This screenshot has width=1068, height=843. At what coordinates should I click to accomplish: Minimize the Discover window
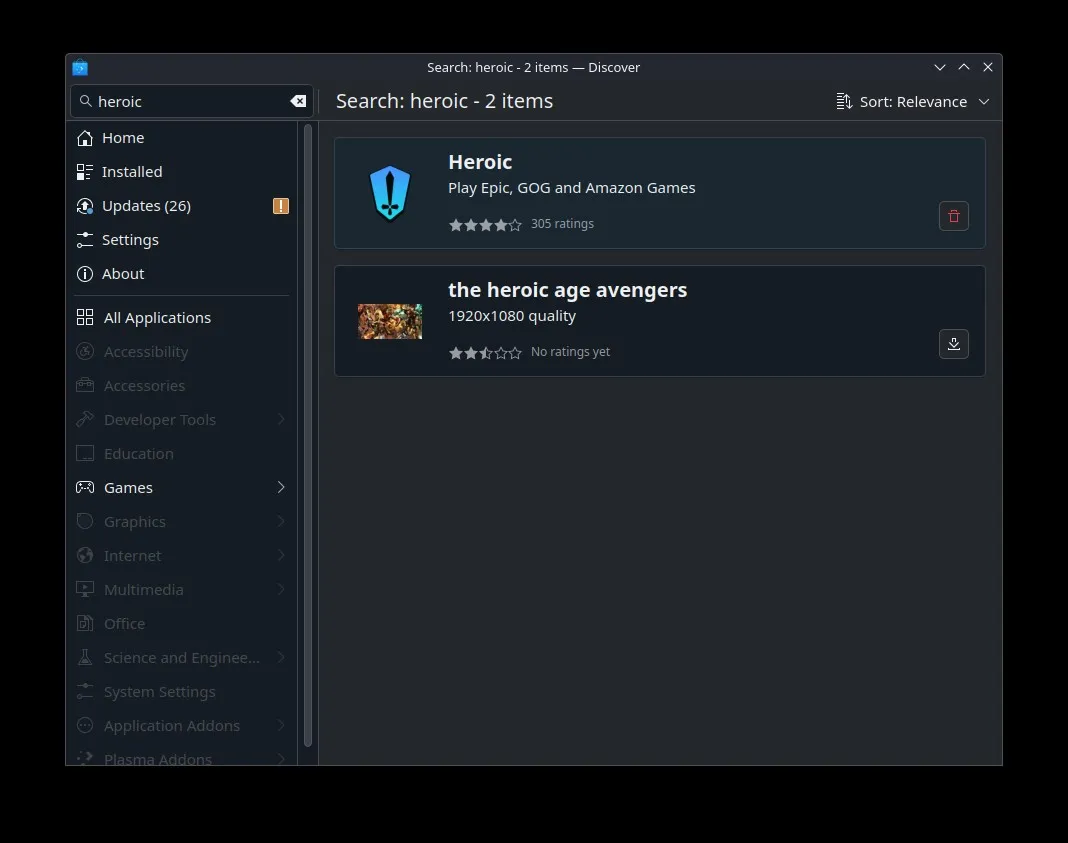[x=940, y=67]
